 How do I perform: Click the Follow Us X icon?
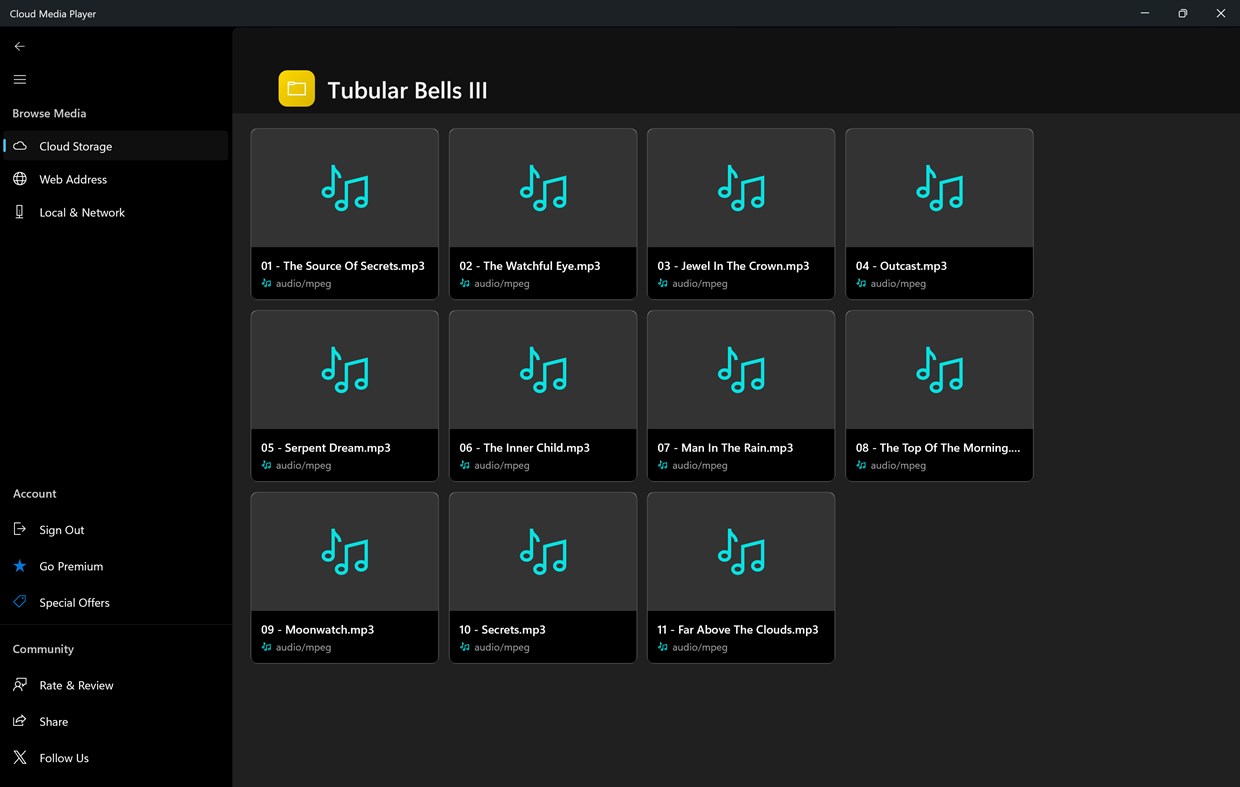[19, 757]
